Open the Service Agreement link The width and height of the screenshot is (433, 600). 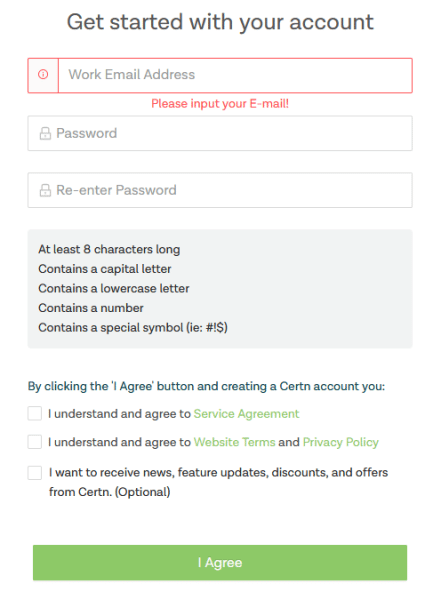click(x=246, y=414)
